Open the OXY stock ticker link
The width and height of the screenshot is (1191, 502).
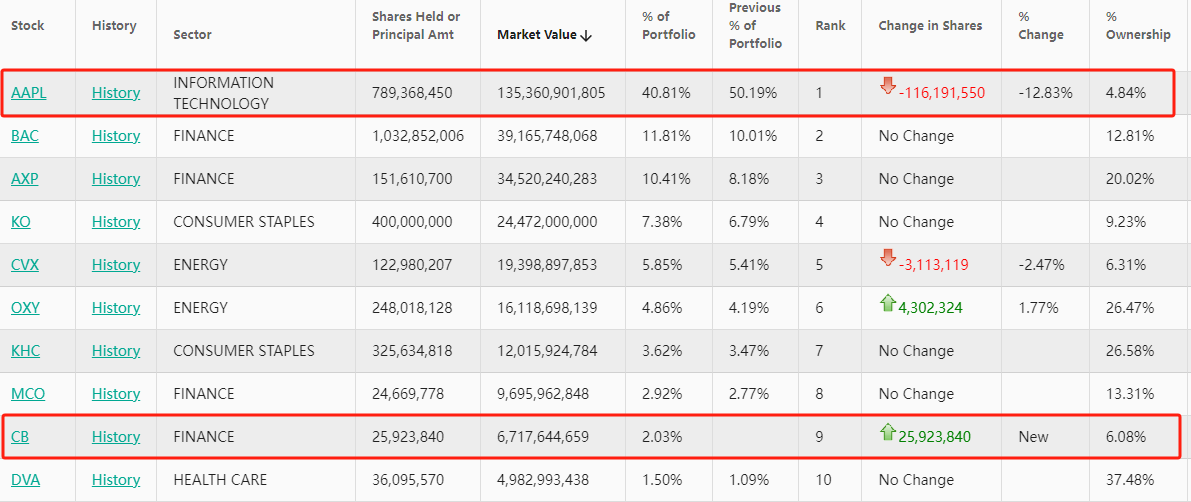point(25,308)
